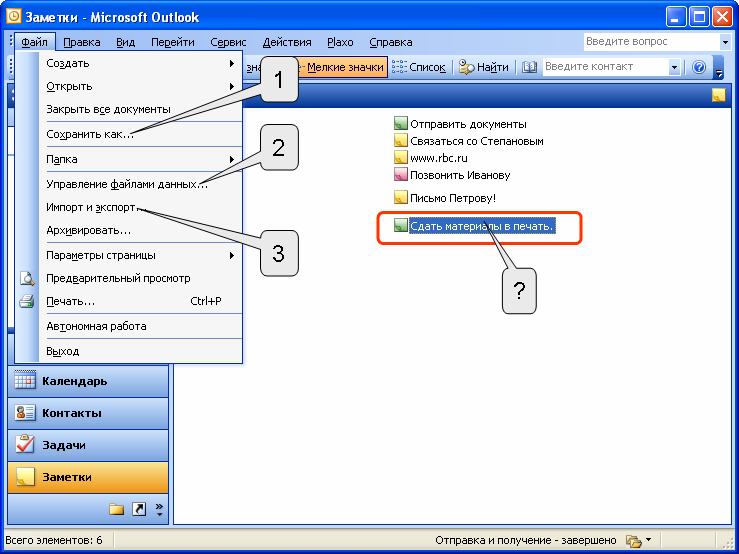
Task: Click the Введите вопрос field
Action: [651, 42]
